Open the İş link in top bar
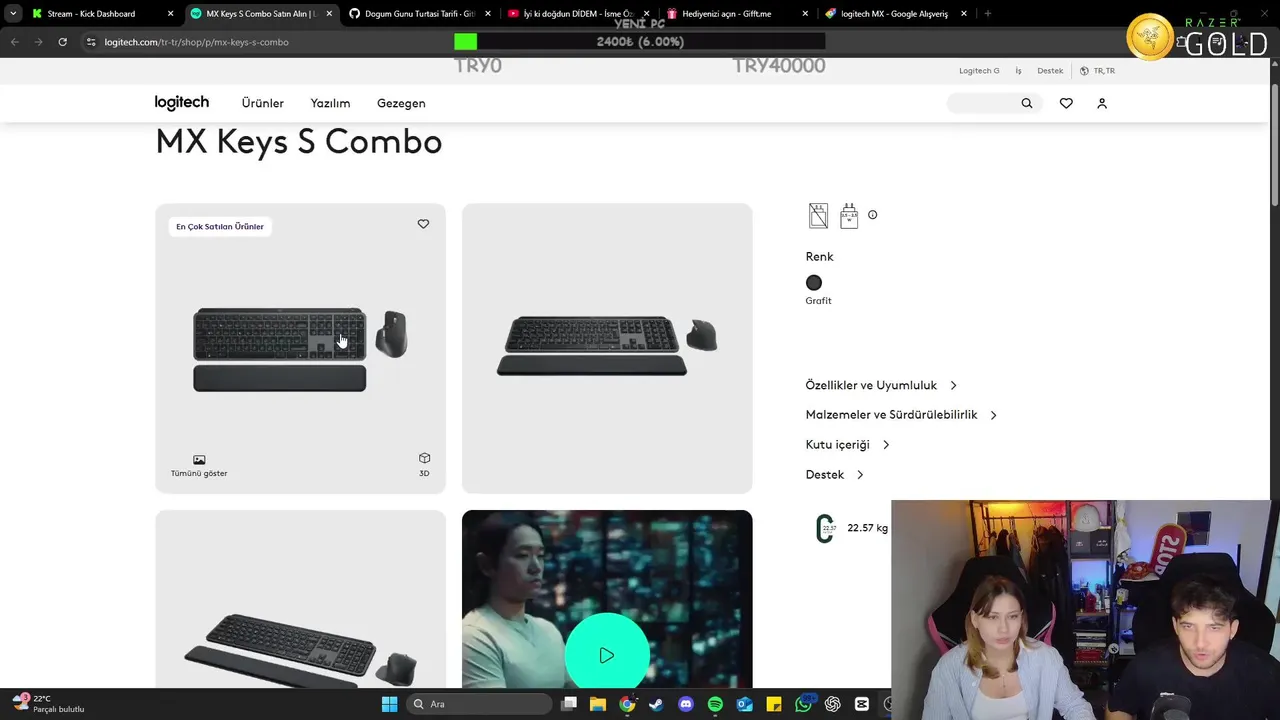1280x720 pixels. click(1018, 71)
